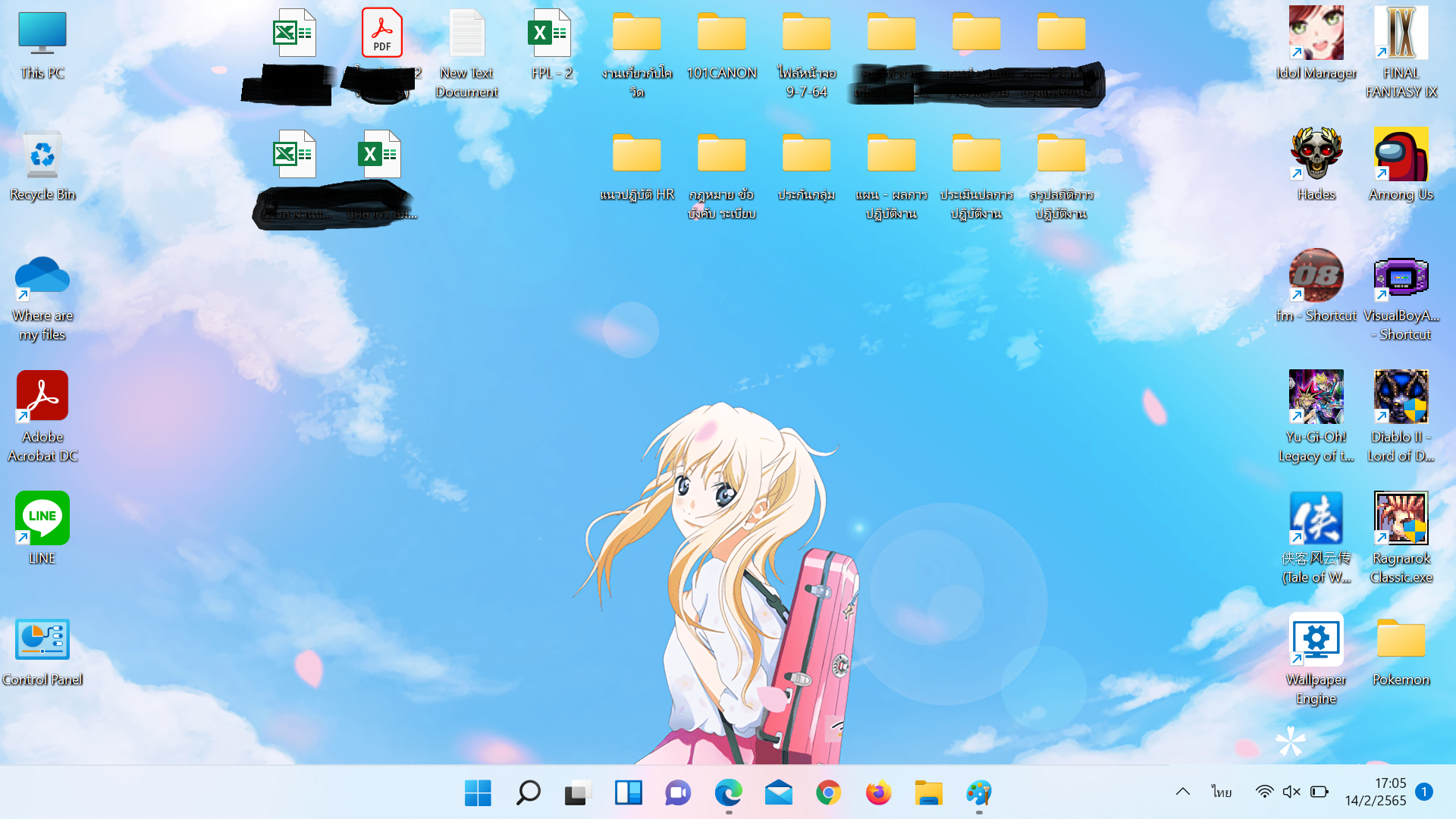The width and height of the screenshot is (1456, 819).
Task: Open the Windows Start menu
Action: pyautogui.click(x=478, y=793)
